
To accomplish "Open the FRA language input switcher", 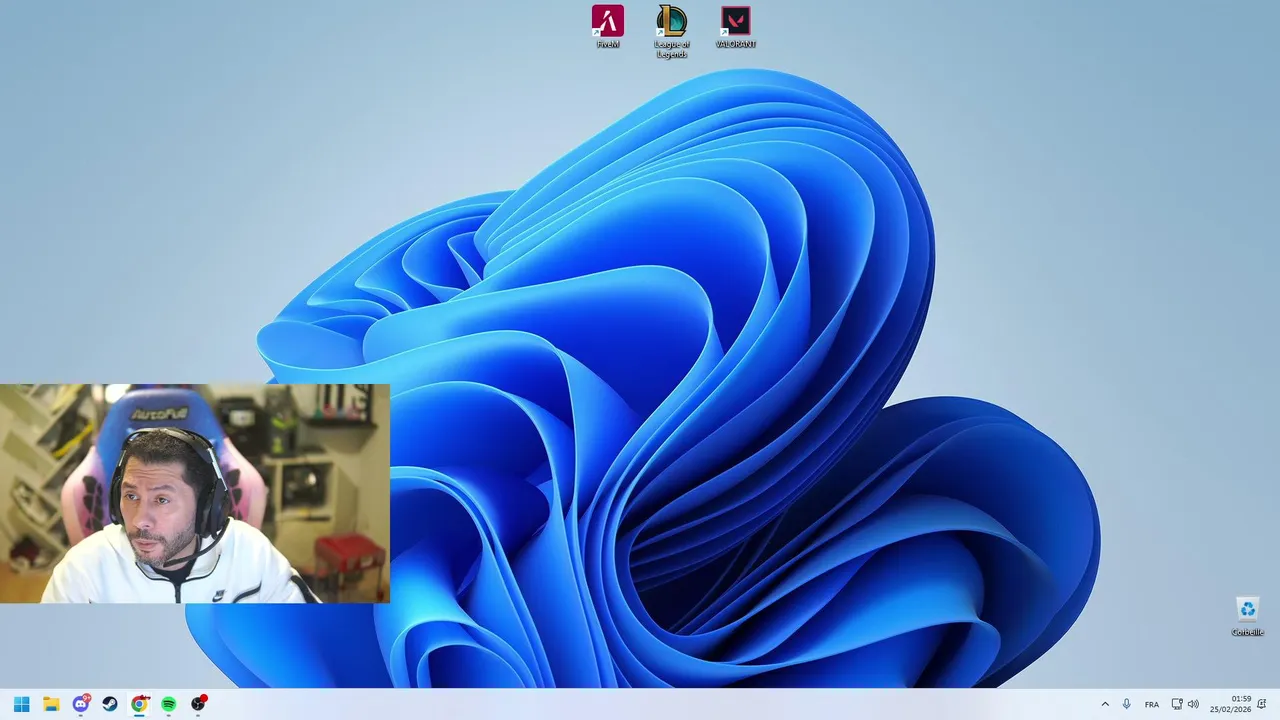I will (x=1152, y=704).
